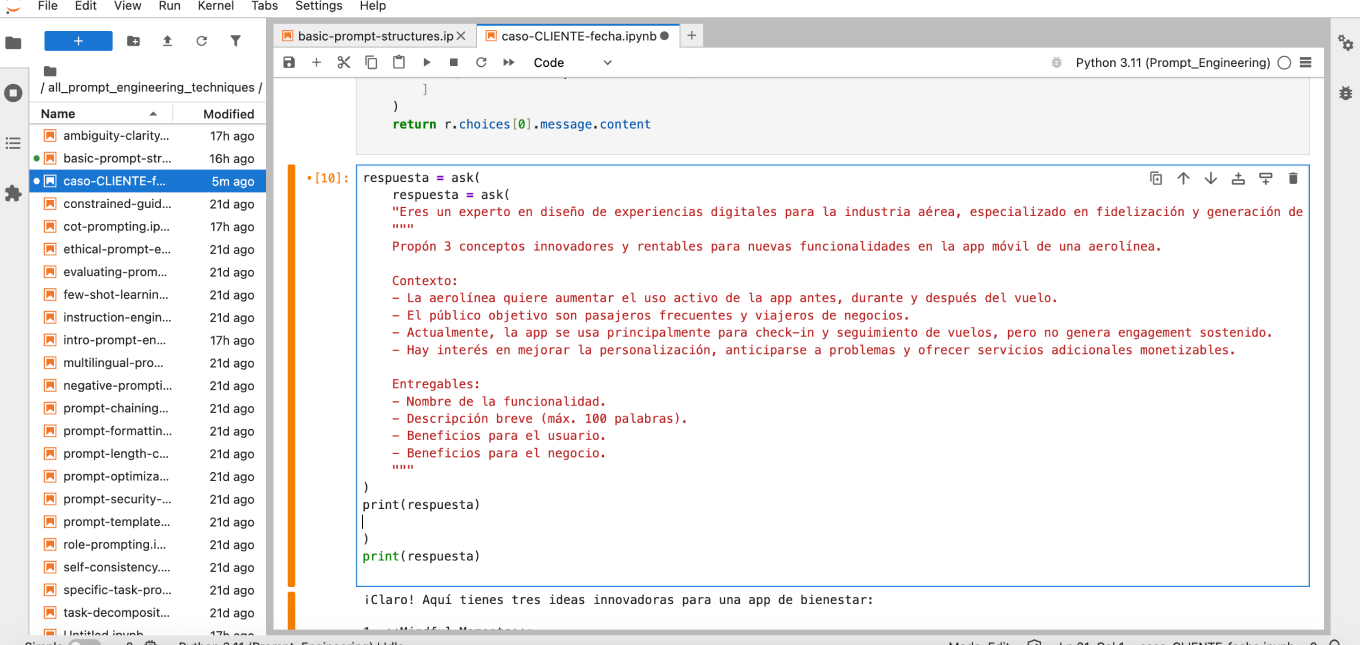
Task: Move the active cell up with the arrow icon
Action: coord(1183,178)
